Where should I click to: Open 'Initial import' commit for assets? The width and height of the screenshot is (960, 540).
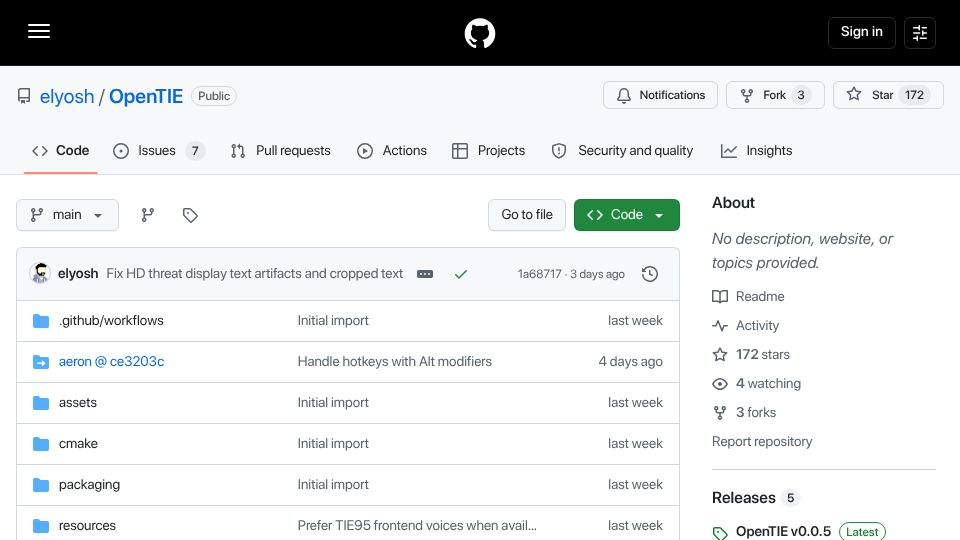[333, 402]
